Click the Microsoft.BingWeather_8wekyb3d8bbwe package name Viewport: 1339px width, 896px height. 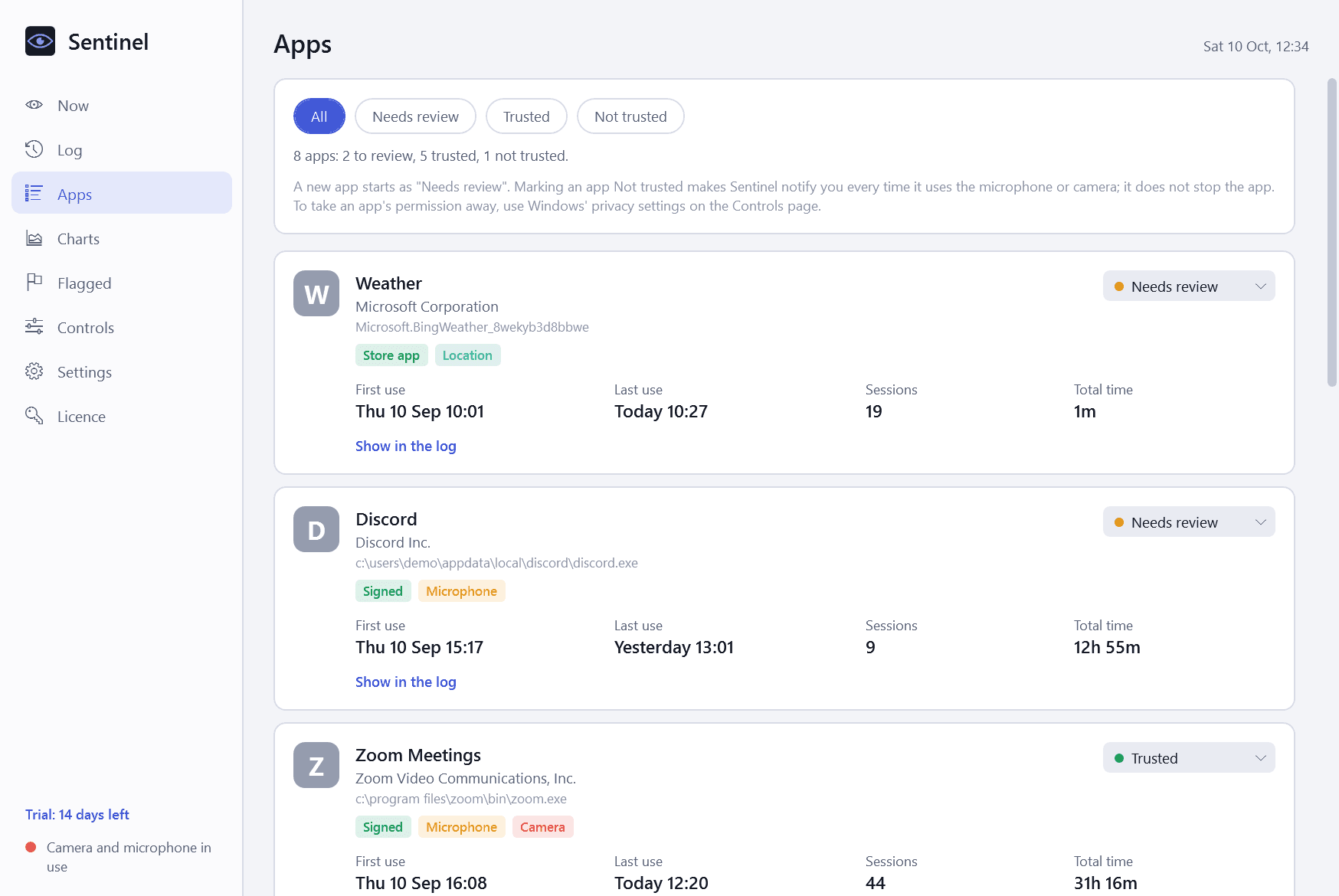tap(472, 327)
